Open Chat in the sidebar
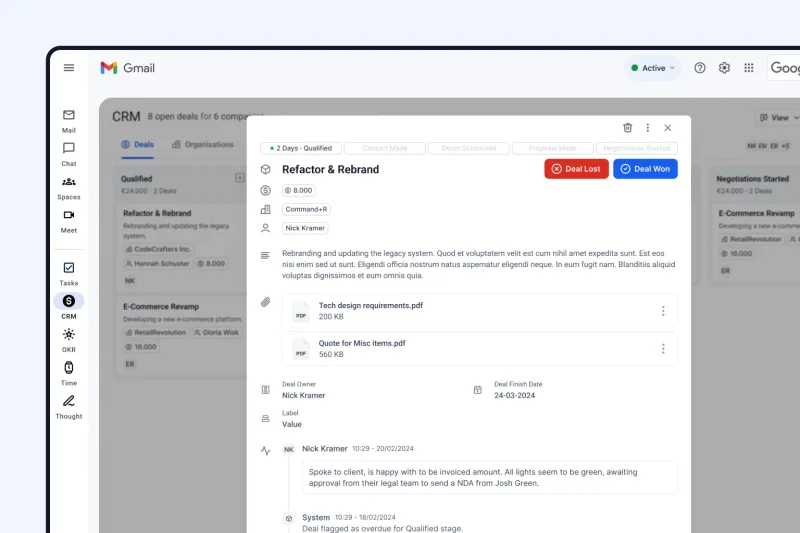Image resolution: width=800 pixels, height=533 pixels. 69,155
